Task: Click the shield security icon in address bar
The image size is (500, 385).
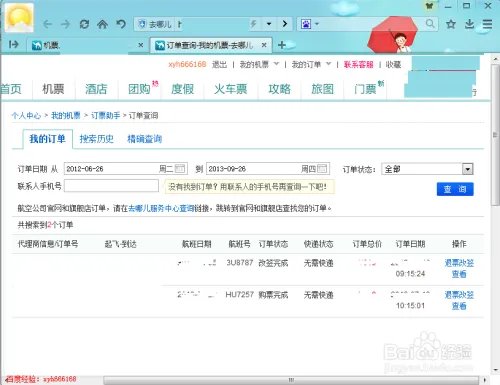Action: pos(142,24)
